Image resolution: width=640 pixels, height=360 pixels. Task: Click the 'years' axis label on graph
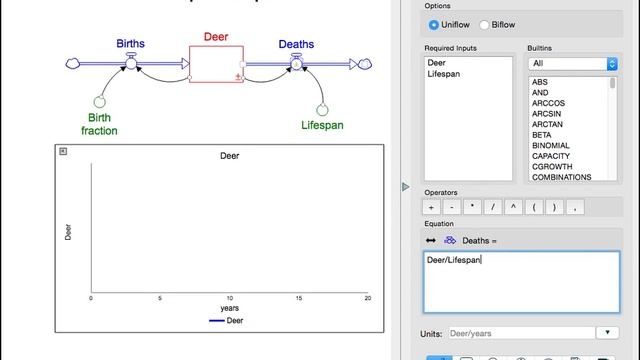pyautogui.click(x=230, y=308)
